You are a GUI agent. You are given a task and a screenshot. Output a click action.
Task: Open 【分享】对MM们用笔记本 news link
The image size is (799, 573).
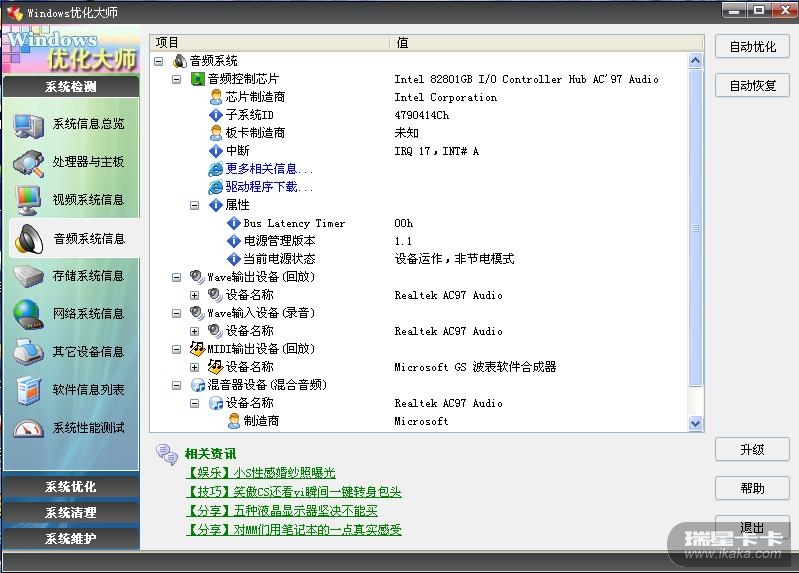(294, 530)
